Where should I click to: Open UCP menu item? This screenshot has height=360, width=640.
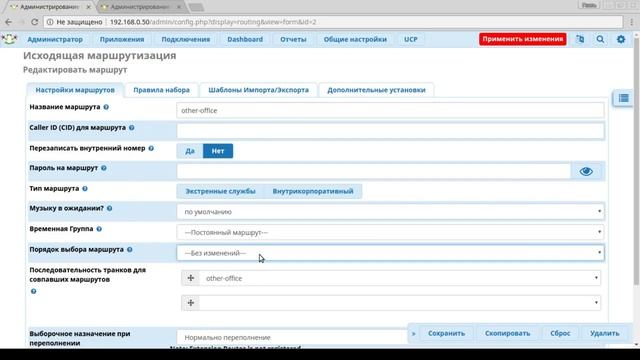(411, 39)
